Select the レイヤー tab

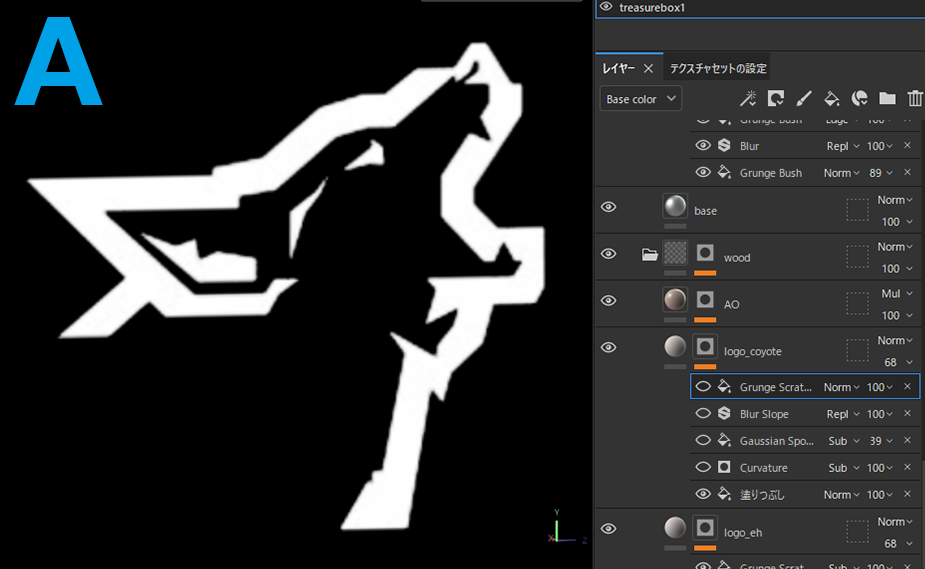click(x=618, y=69)
